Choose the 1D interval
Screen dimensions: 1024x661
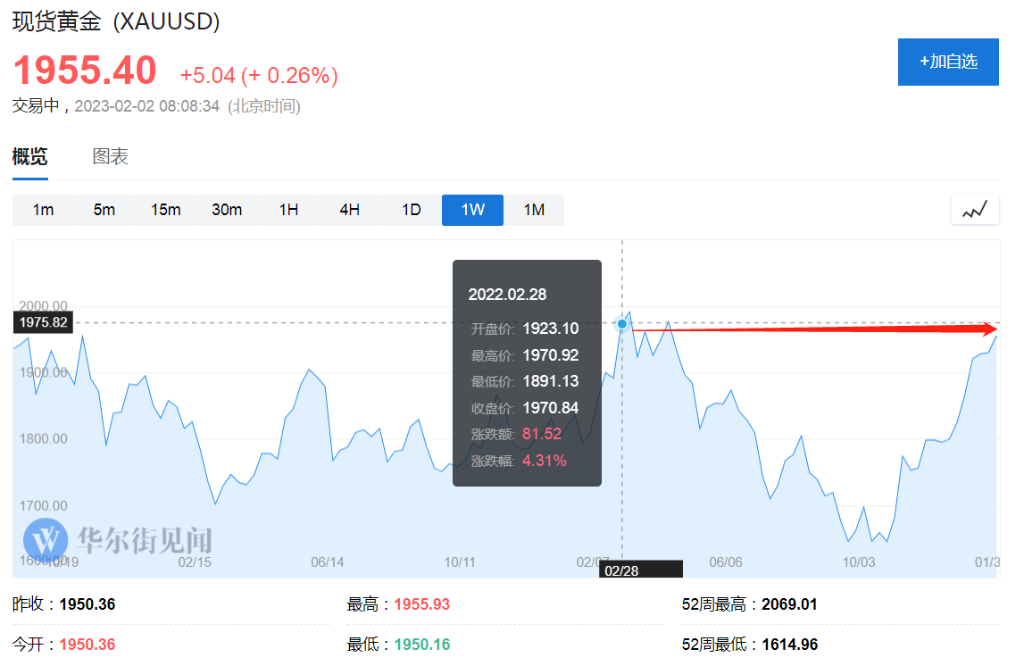411,210
